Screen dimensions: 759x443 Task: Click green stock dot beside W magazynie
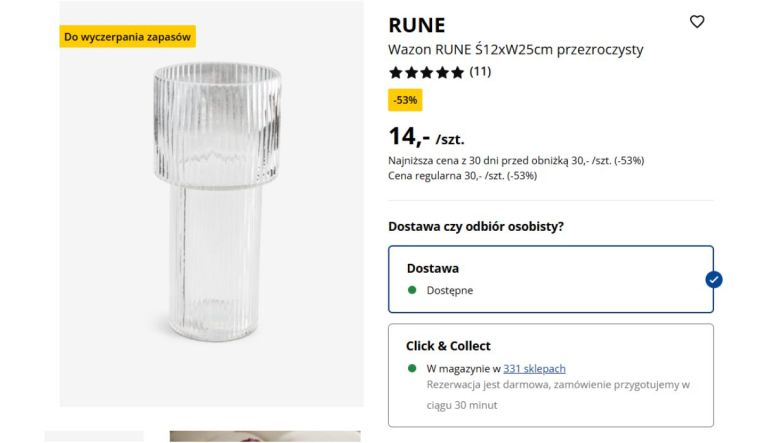412,368
